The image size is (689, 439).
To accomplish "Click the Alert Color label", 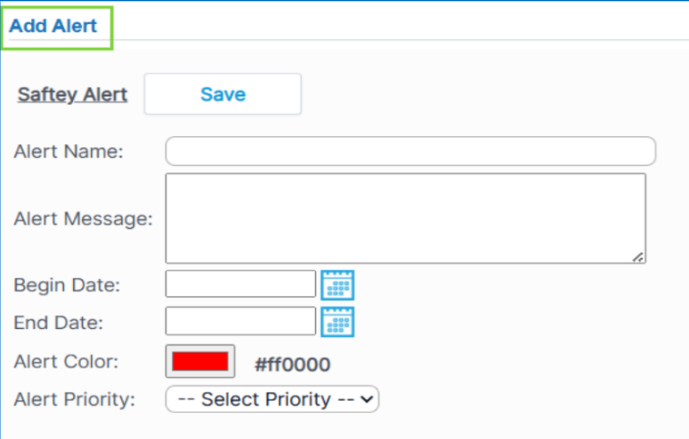I will [66, 362].
